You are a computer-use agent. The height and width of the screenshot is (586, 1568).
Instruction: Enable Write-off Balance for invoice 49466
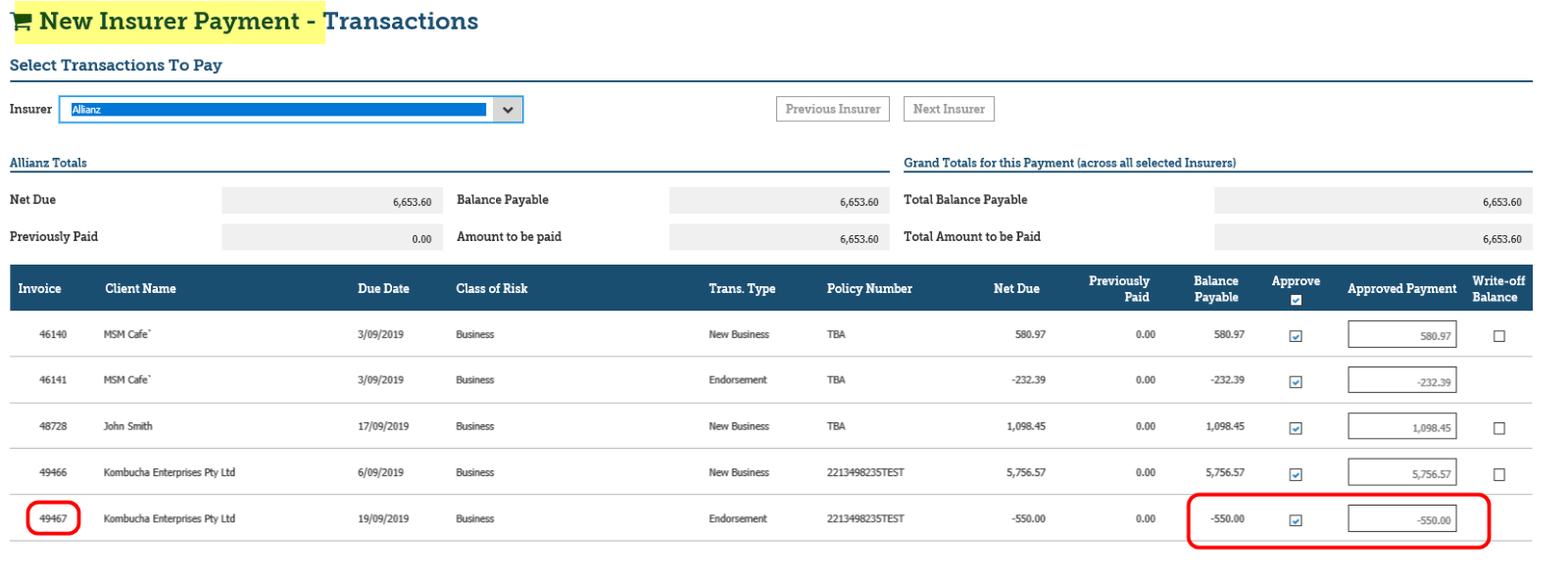tap(1498, 474)
